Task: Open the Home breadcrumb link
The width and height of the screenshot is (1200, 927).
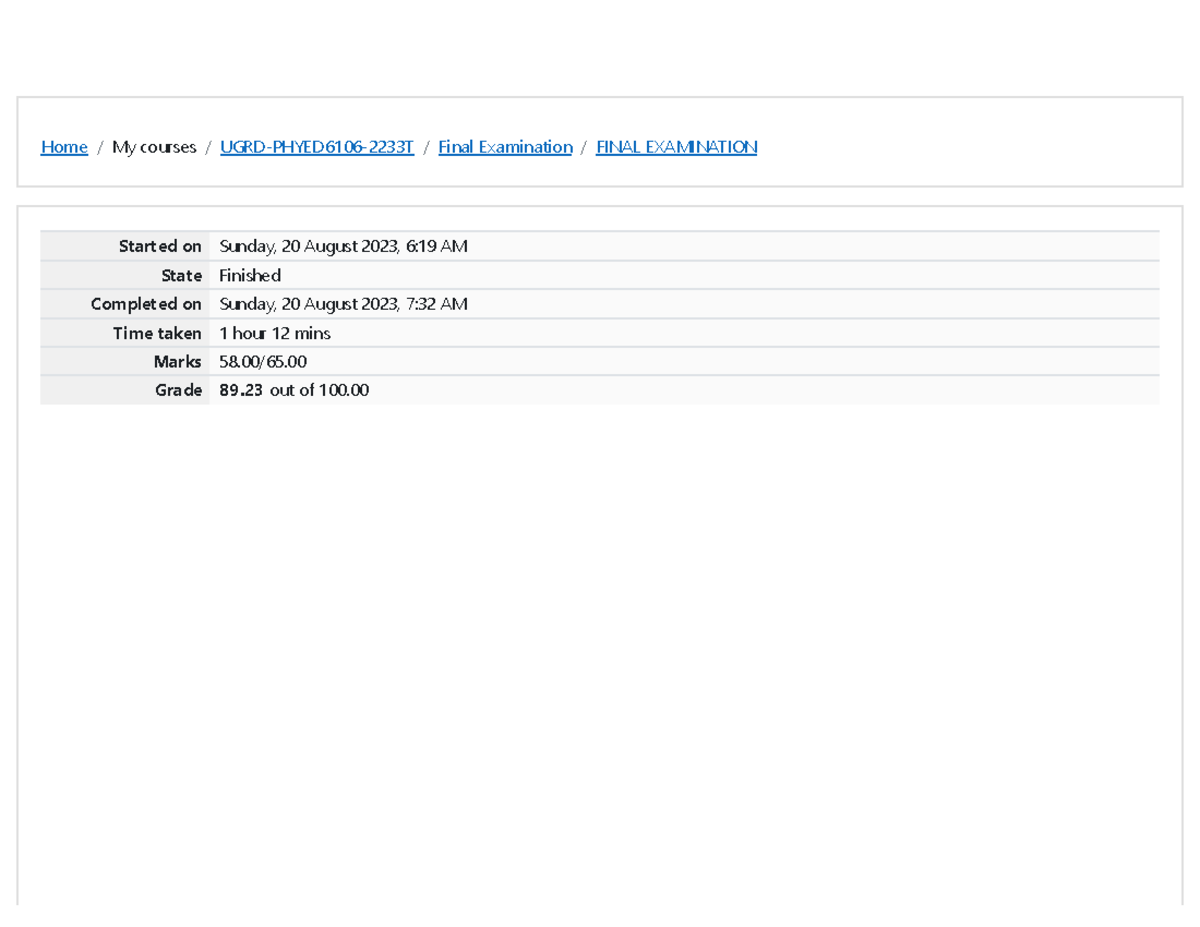Action: pyautogui.click(x=64, y=147)
